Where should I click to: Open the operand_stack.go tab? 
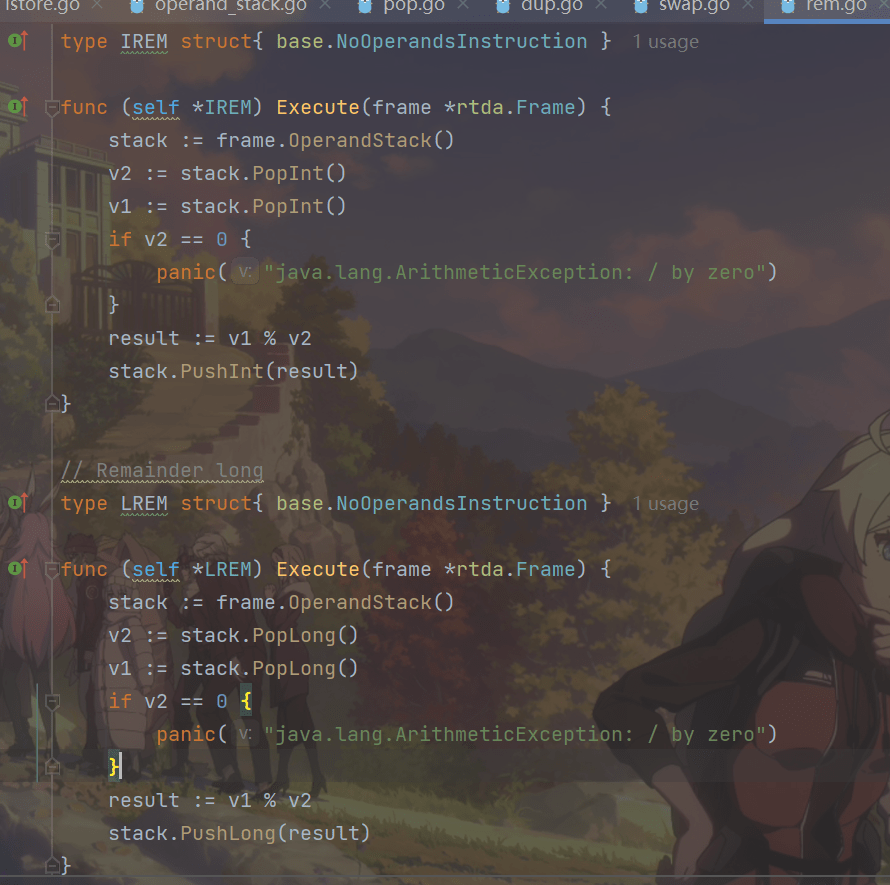tap(230, 7)
